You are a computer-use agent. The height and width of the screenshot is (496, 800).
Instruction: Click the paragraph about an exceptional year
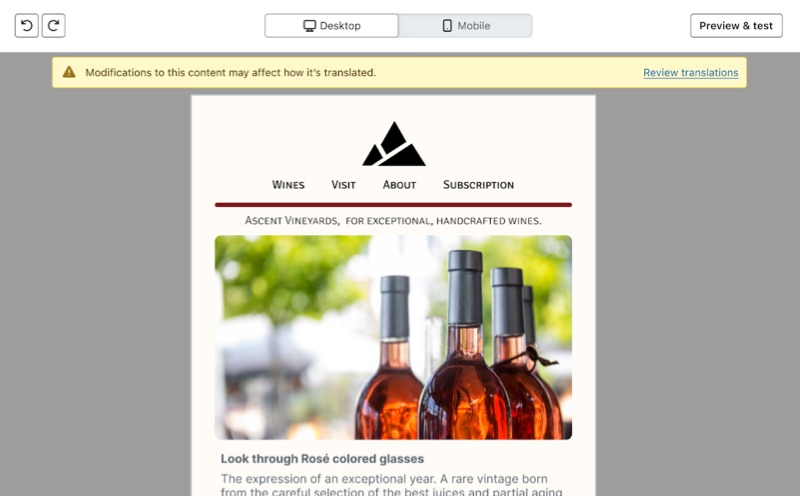[392, 485]
